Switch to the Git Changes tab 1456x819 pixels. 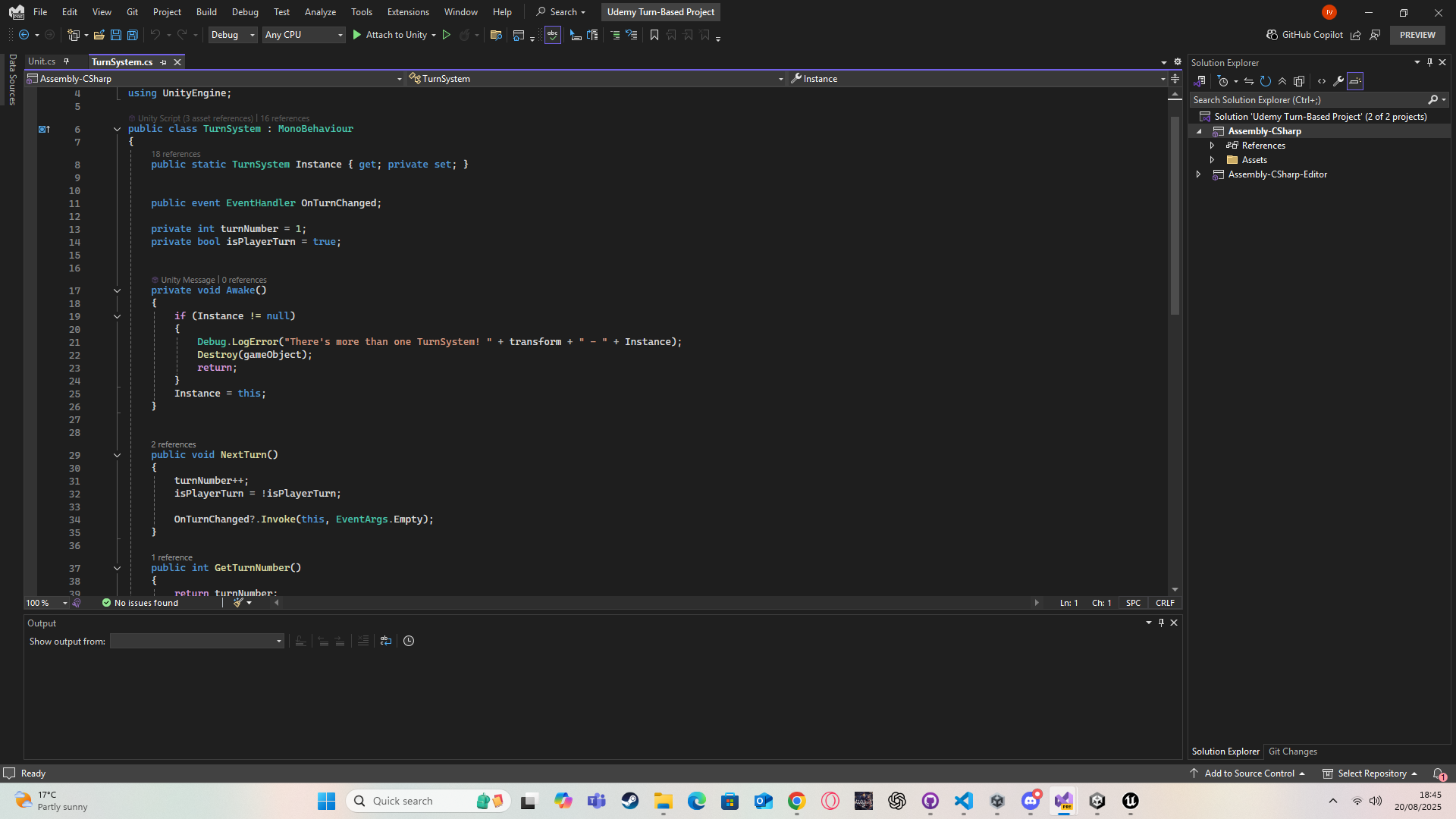1292,752
